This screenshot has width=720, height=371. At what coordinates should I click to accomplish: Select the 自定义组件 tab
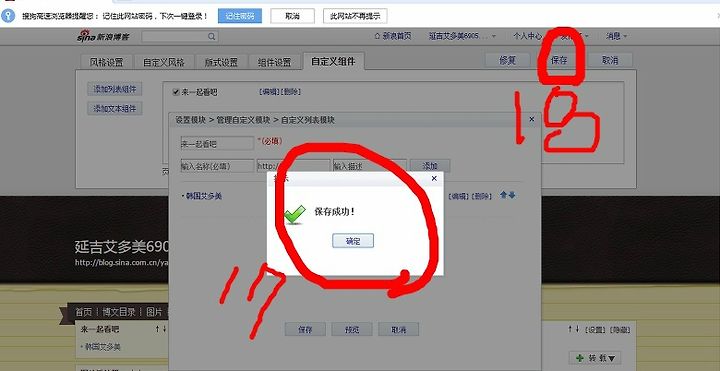click(333, 62)
